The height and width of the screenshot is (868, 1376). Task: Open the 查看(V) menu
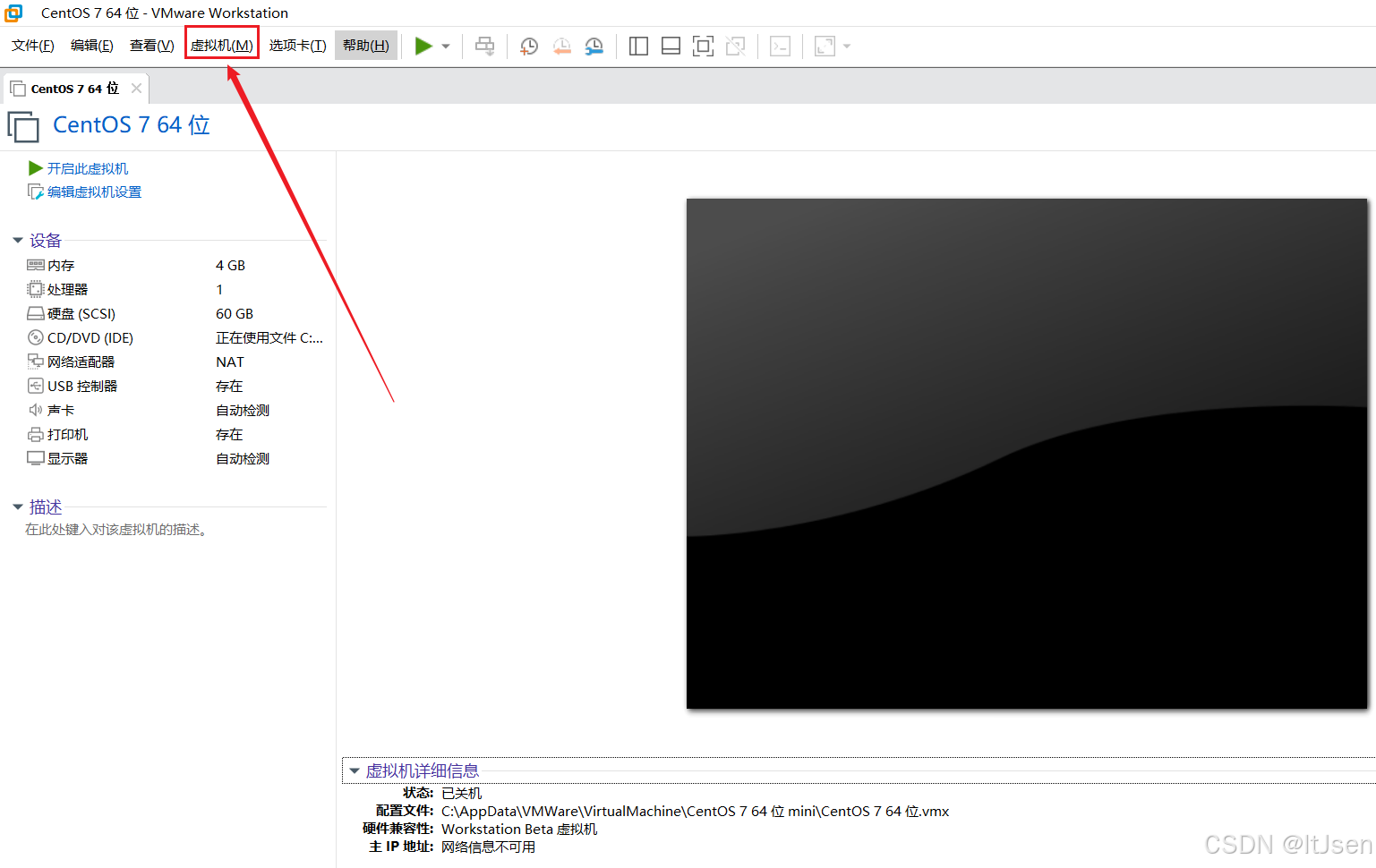point(152,46)
